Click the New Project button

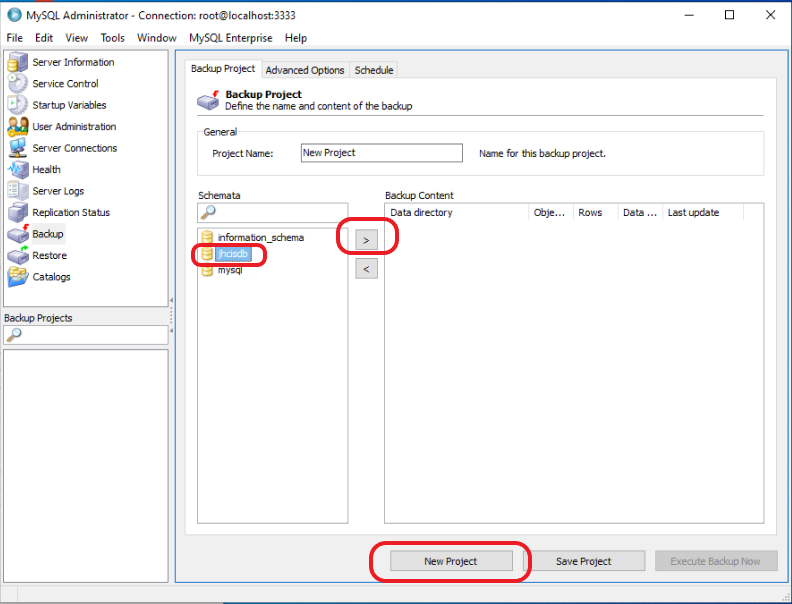coord(450,561)
